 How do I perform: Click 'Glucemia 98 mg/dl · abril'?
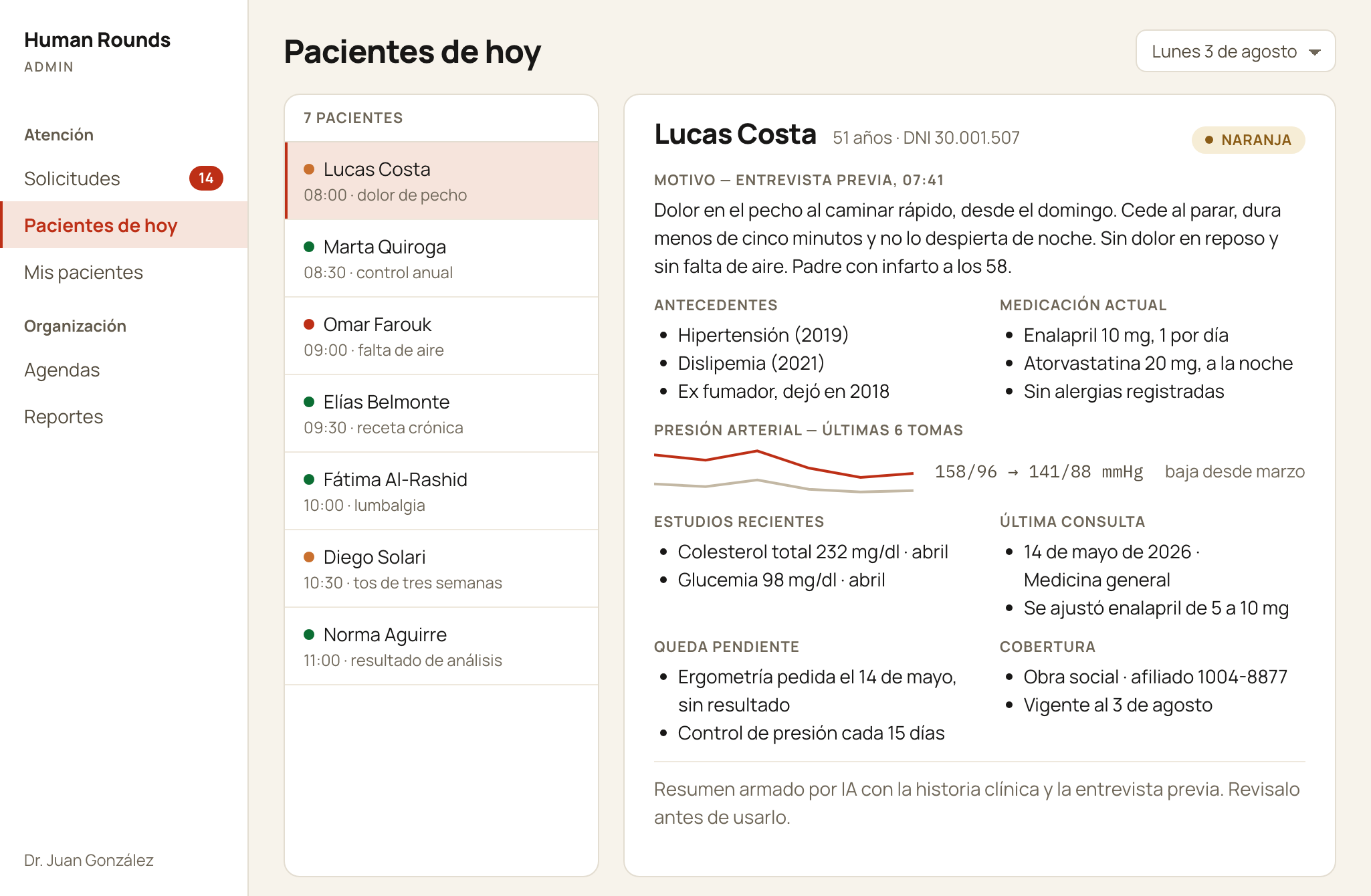tap(781, 580)
